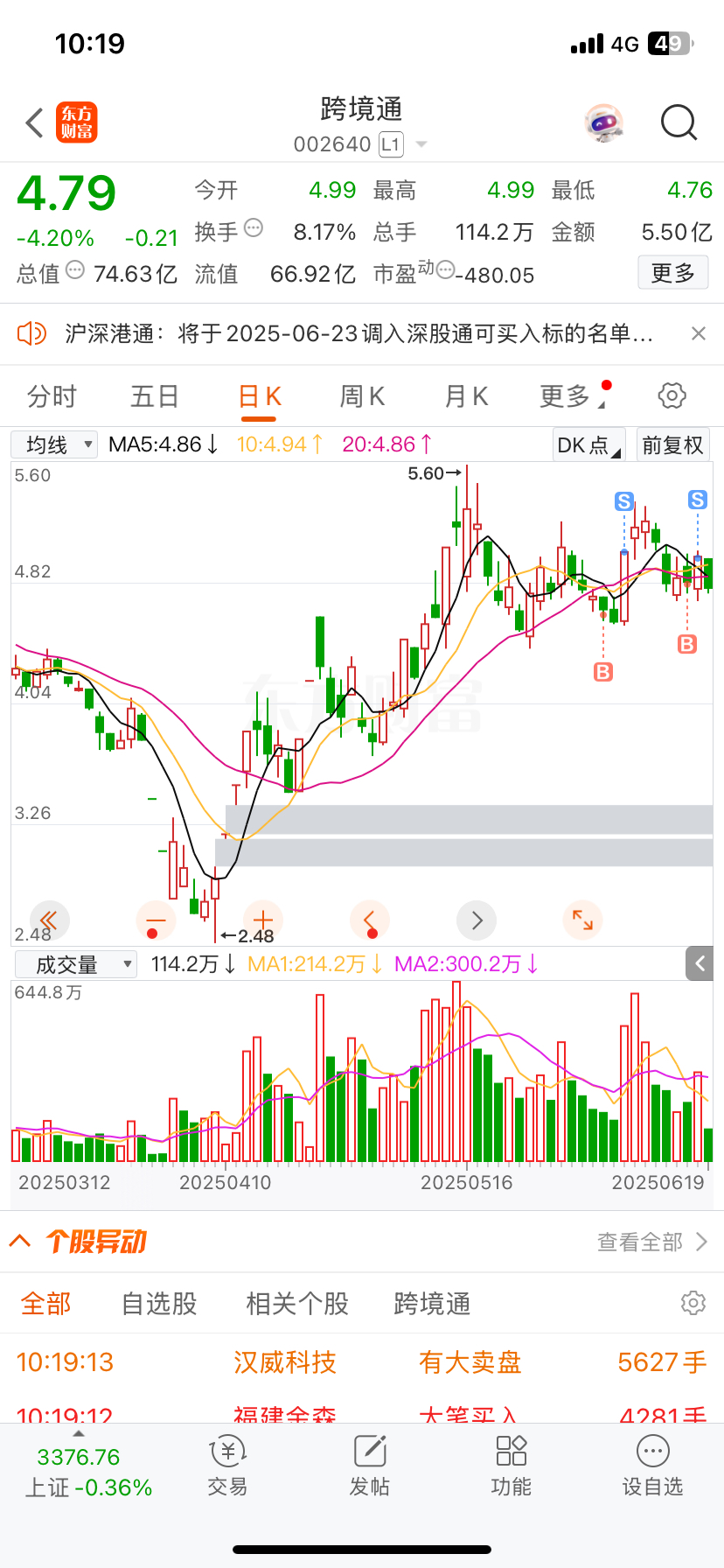The height and width of the screenshot is (1568, 724).
Task: Move chart left with red arrow
Action: click(369, 920)
